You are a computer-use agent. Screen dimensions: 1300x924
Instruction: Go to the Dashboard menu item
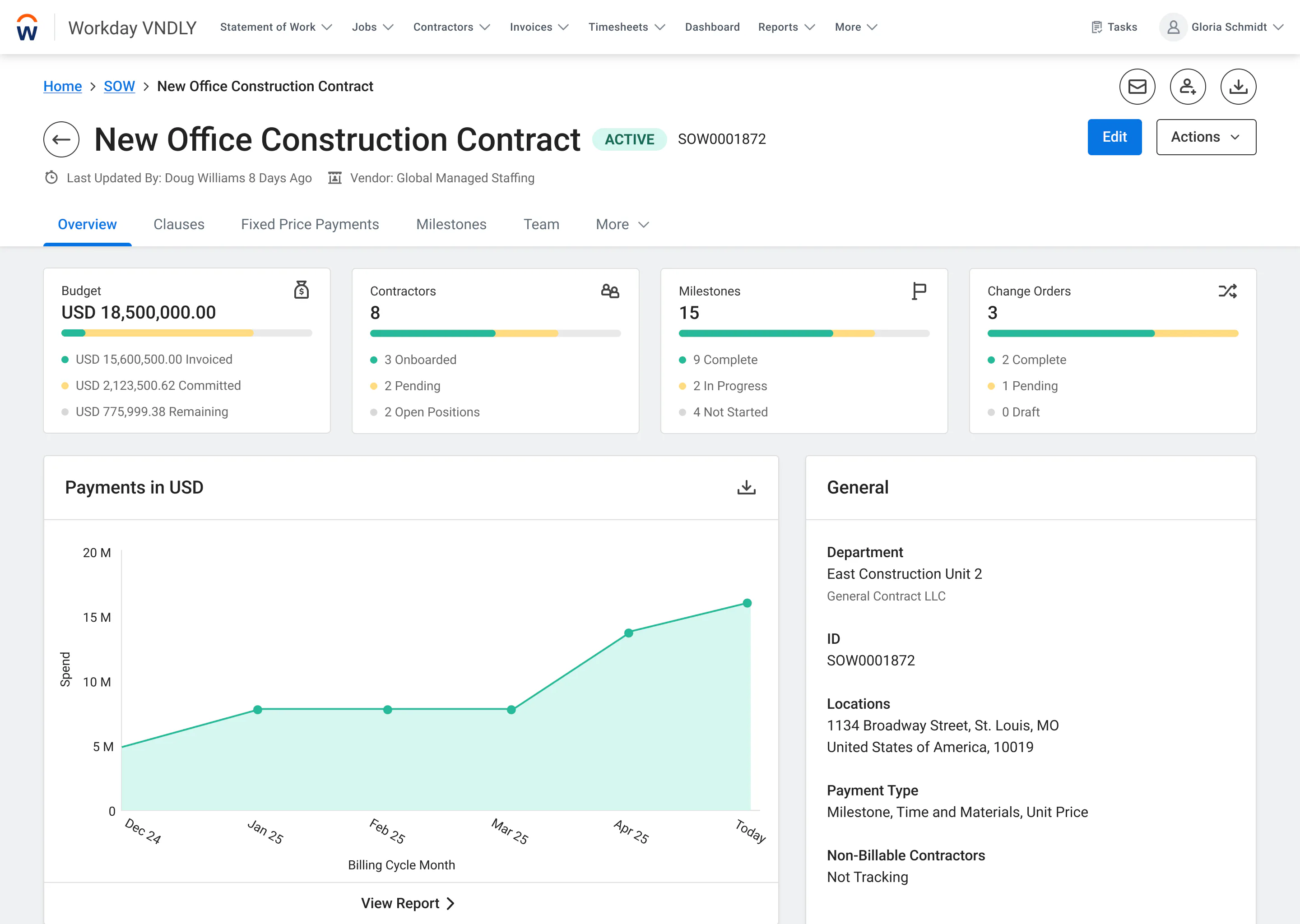point(712,27)
